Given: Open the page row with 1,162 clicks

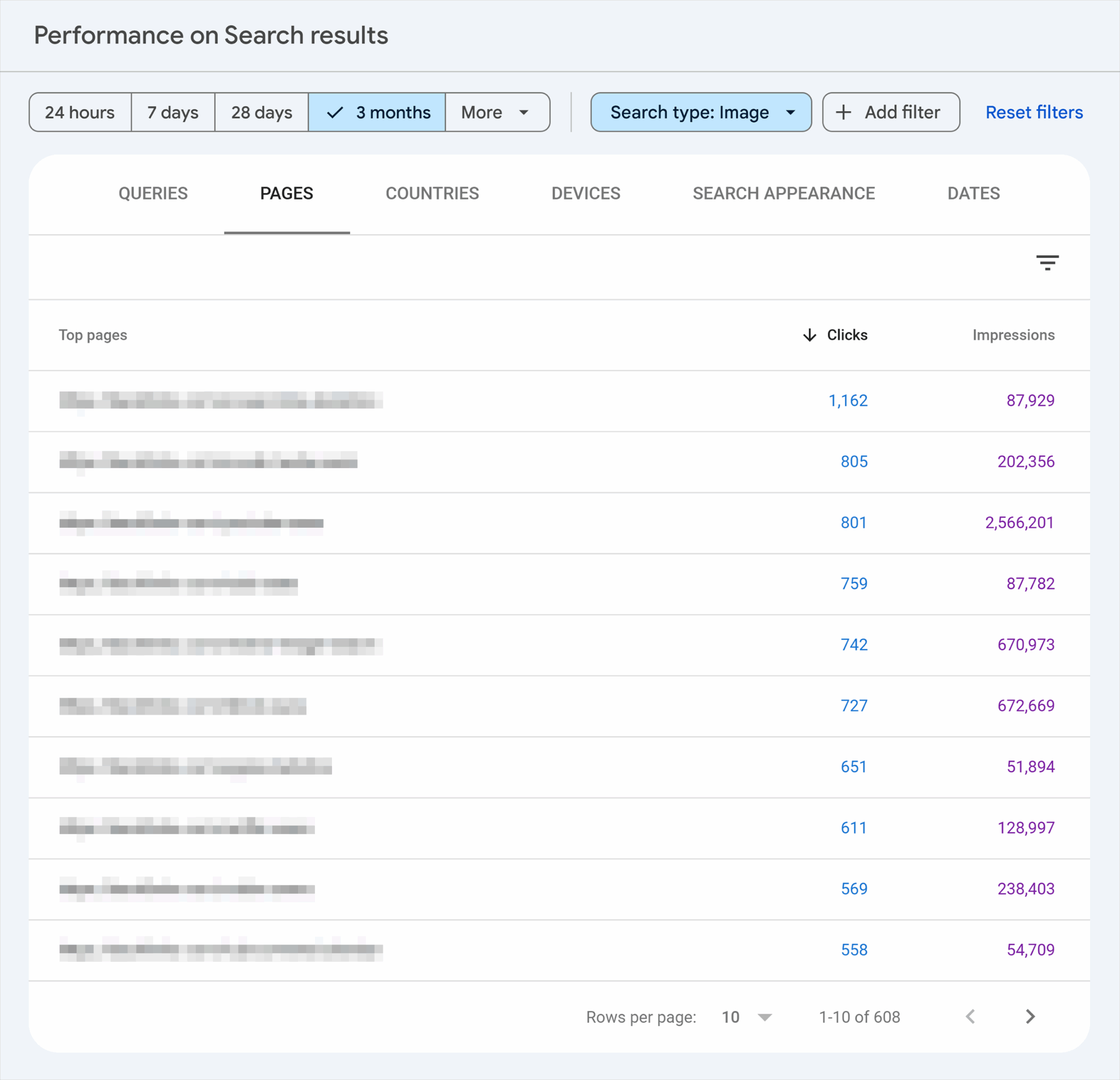Looking at the screenshot, I should click(x=559, y=401).
